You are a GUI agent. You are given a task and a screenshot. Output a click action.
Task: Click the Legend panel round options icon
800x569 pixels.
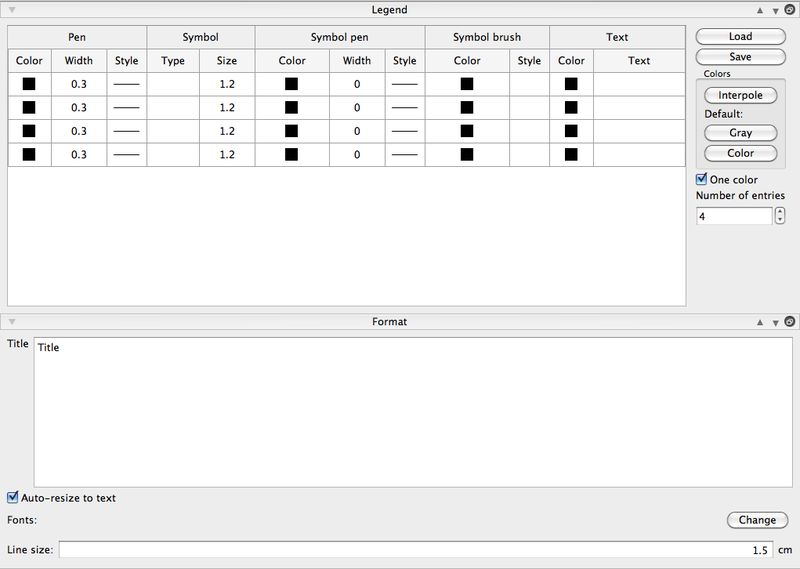789,10
